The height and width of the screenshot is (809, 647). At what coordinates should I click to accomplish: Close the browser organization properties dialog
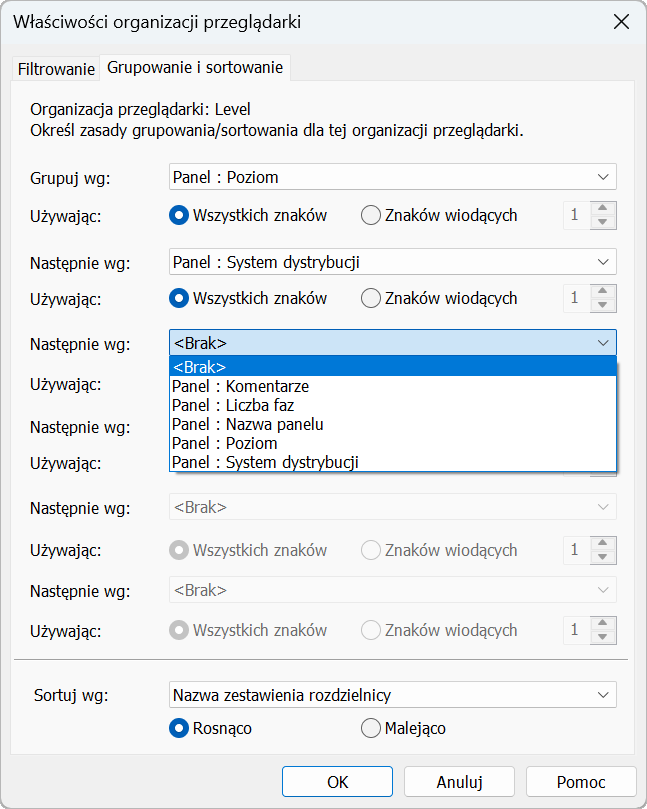pyautogui.click(x=620, y=22)
